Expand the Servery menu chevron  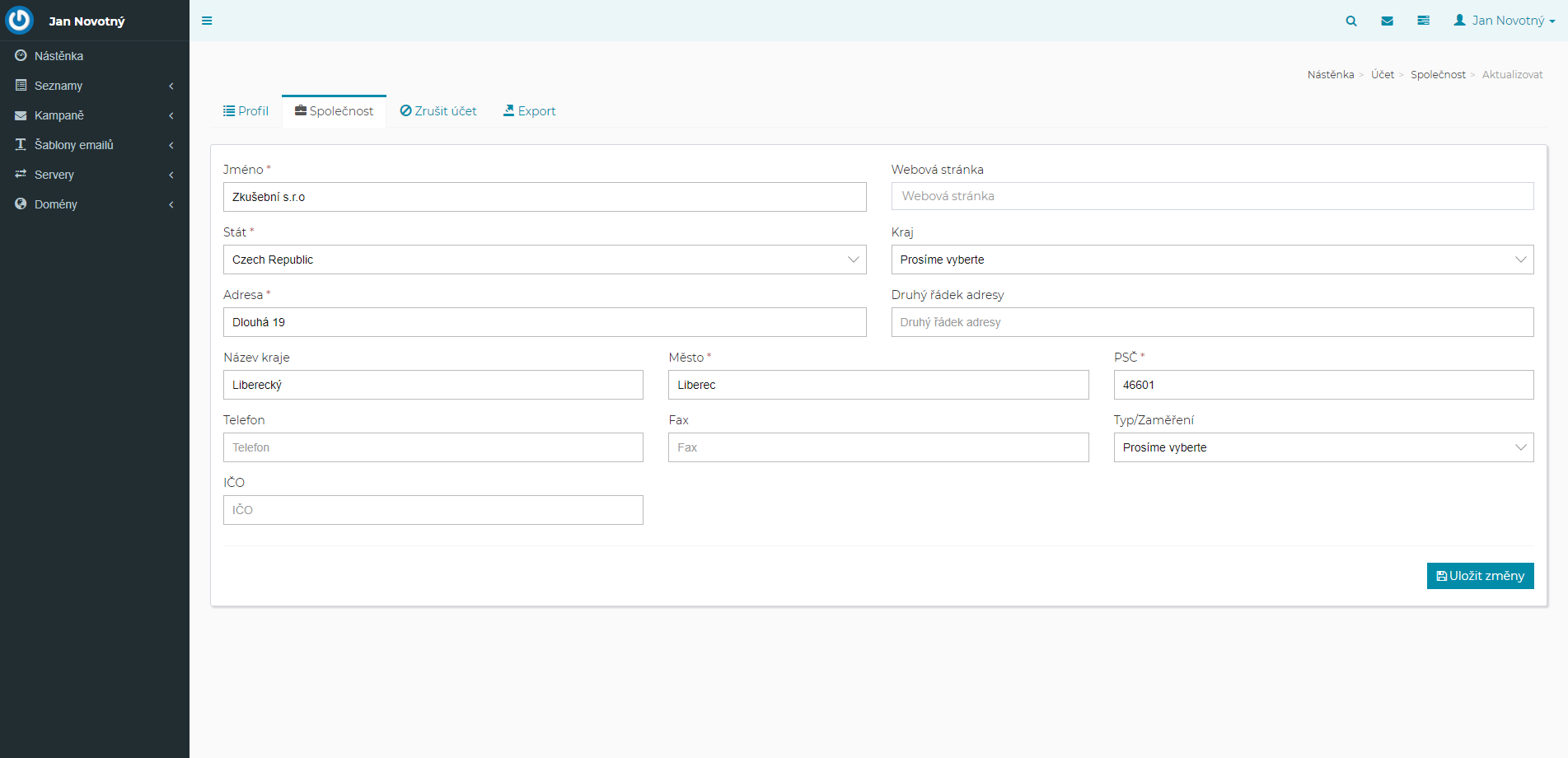click(x=171, y=175)
